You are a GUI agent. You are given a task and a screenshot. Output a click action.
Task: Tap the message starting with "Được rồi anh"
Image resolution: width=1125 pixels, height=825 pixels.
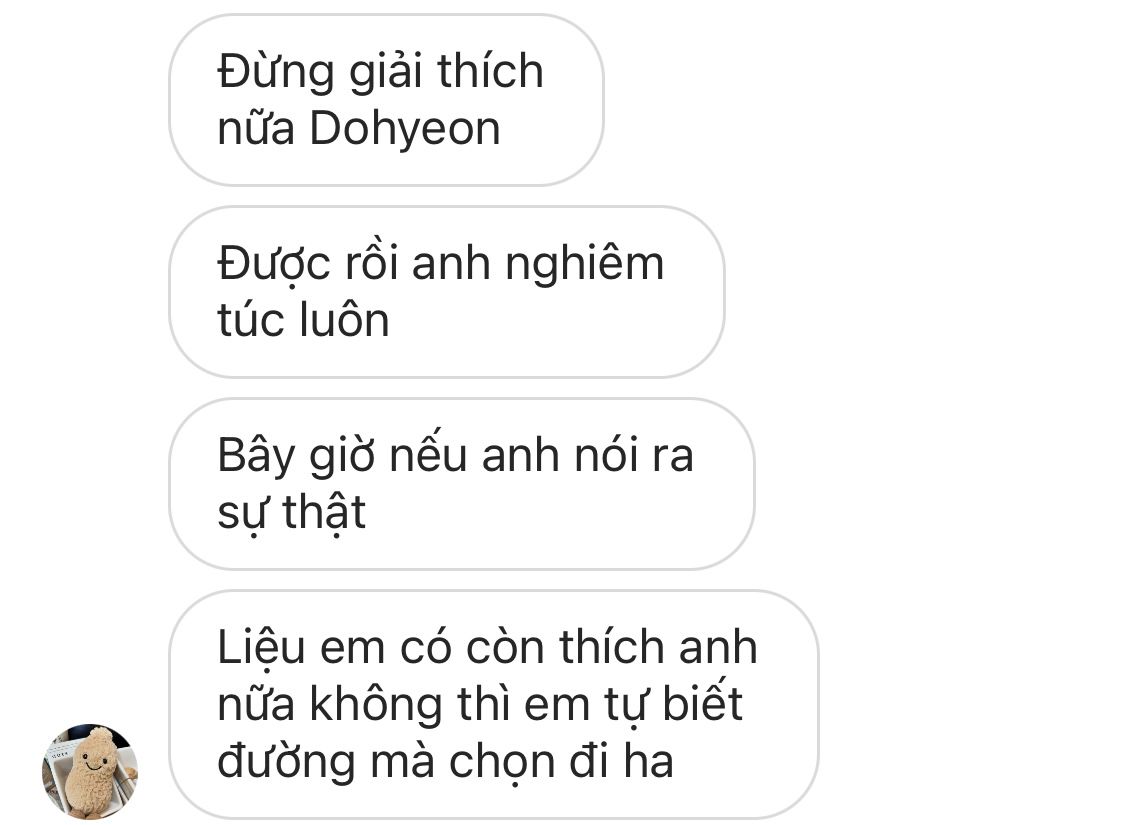point(446,292)
